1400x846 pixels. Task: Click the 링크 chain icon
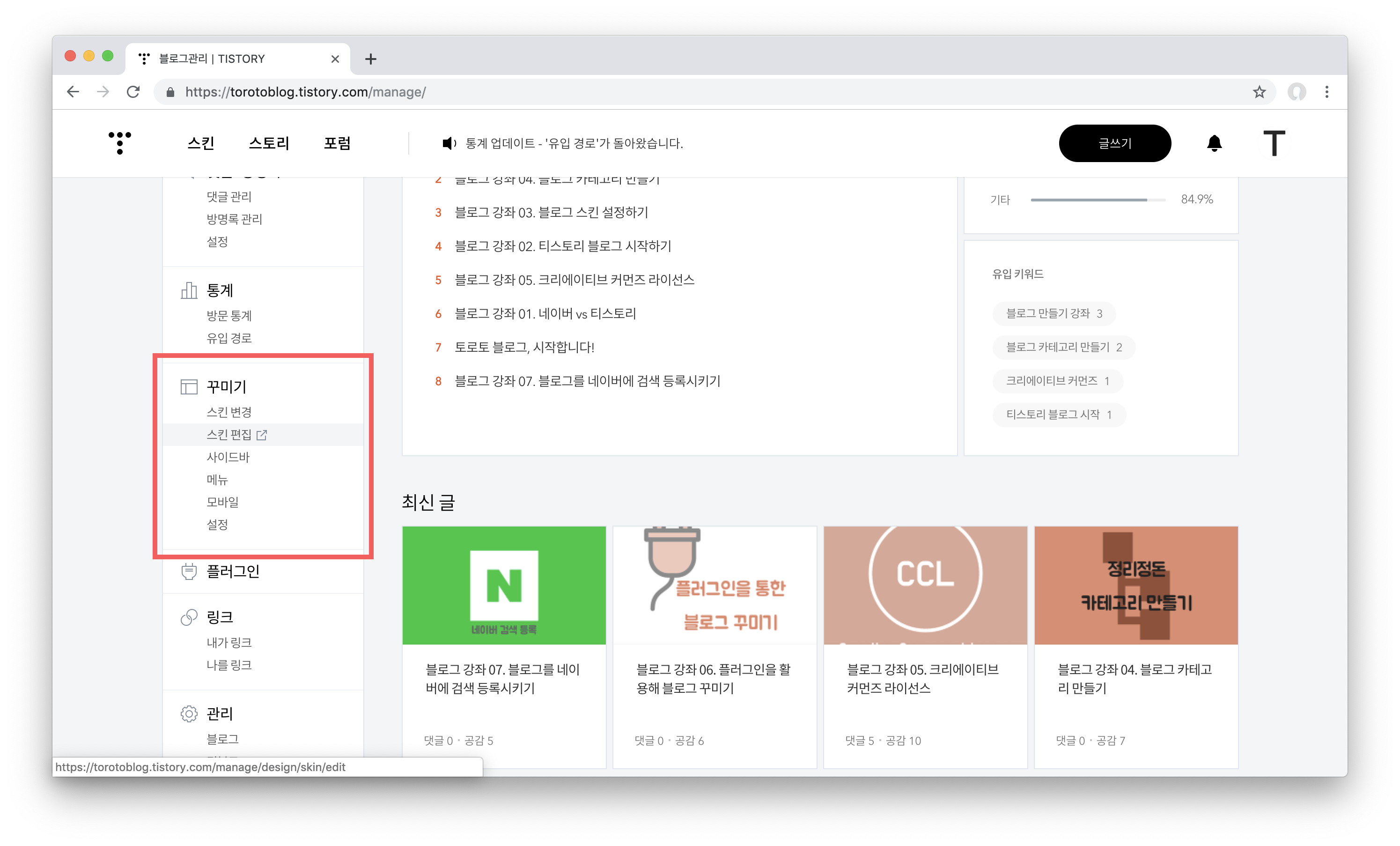tap(189, 617)
